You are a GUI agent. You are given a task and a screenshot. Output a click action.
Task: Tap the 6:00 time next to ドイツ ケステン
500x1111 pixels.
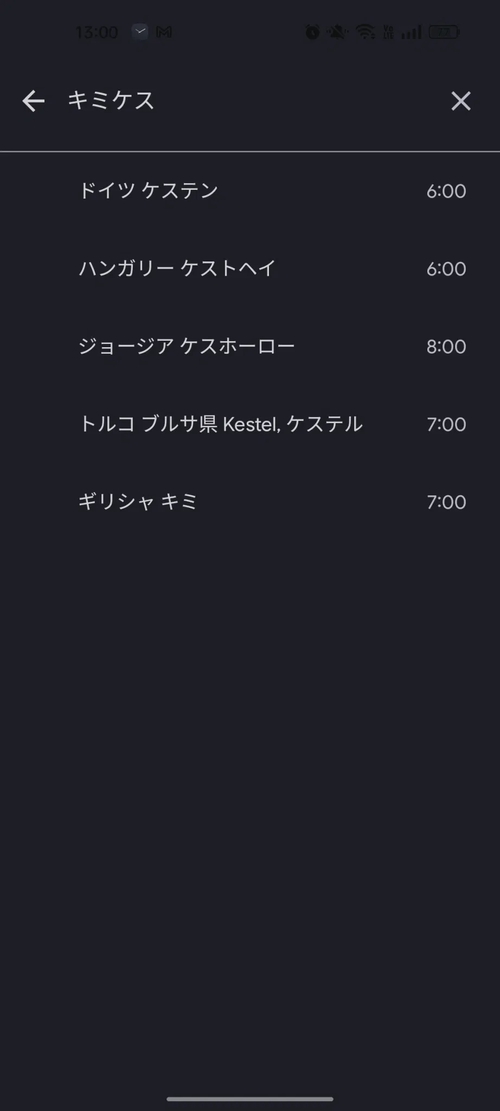tap(446, 191)
